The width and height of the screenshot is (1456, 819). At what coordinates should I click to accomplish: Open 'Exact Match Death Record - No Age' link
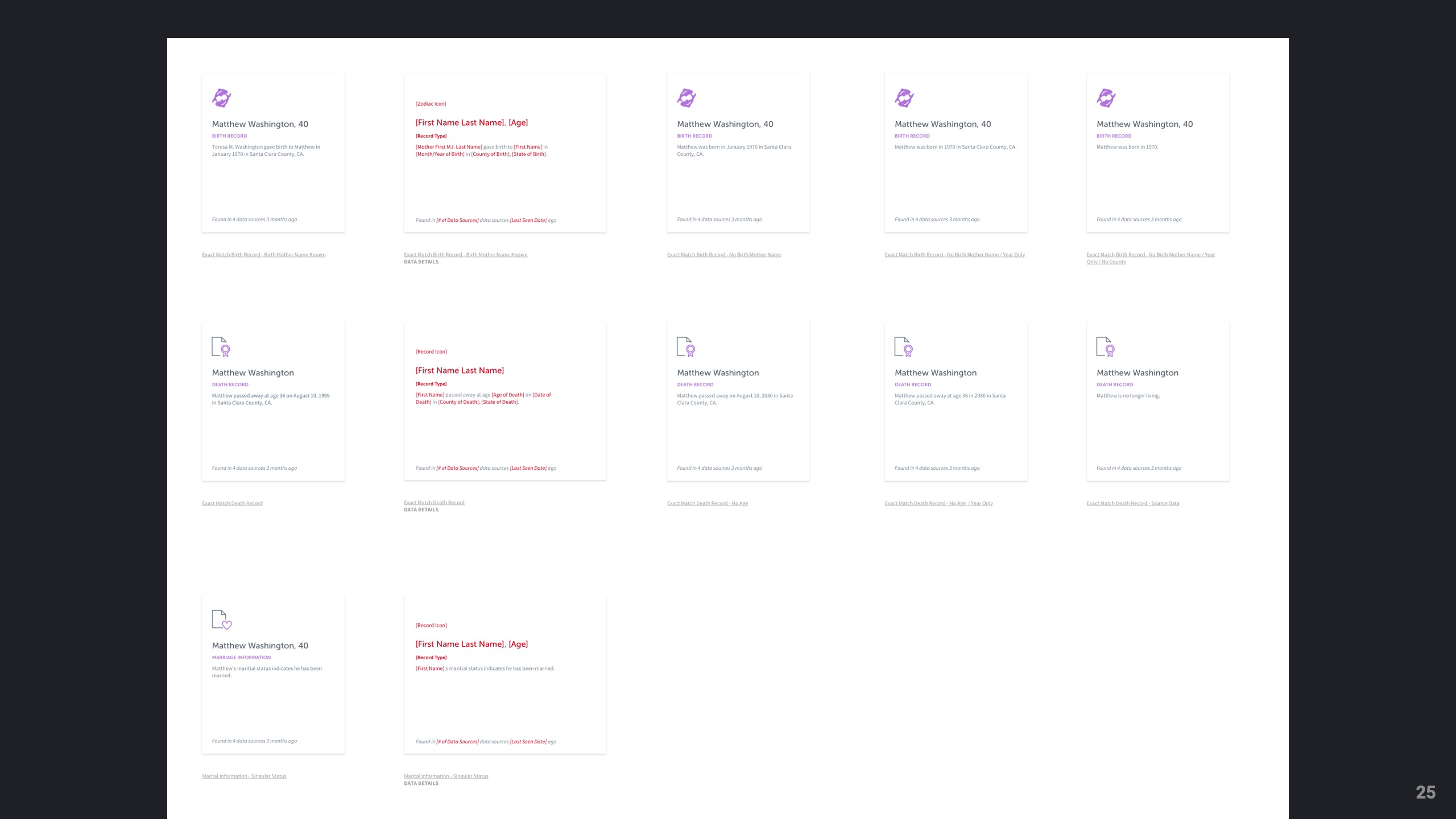coord(707,503)
